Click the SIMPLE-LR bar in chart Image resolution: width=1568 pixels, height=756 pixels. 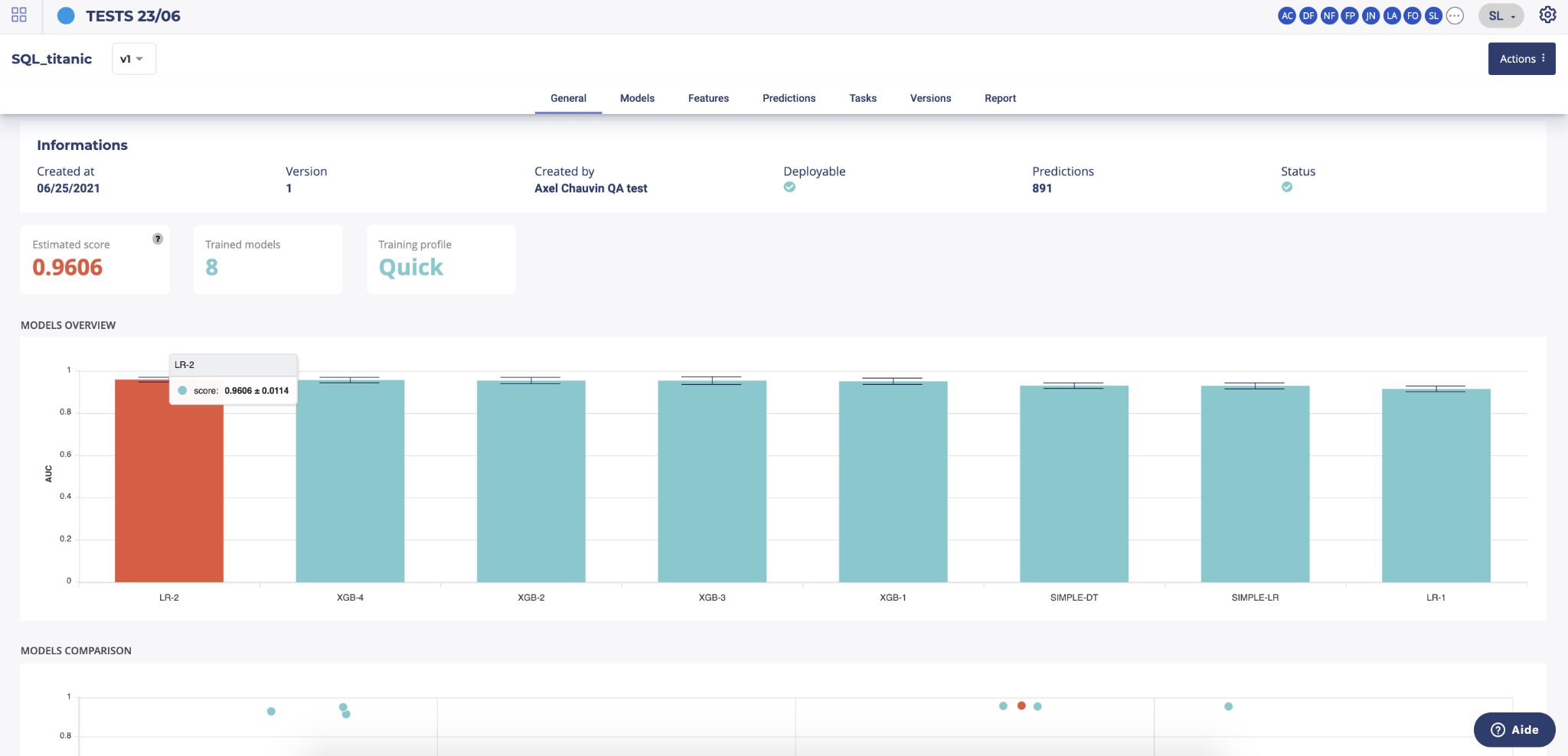1255,484
